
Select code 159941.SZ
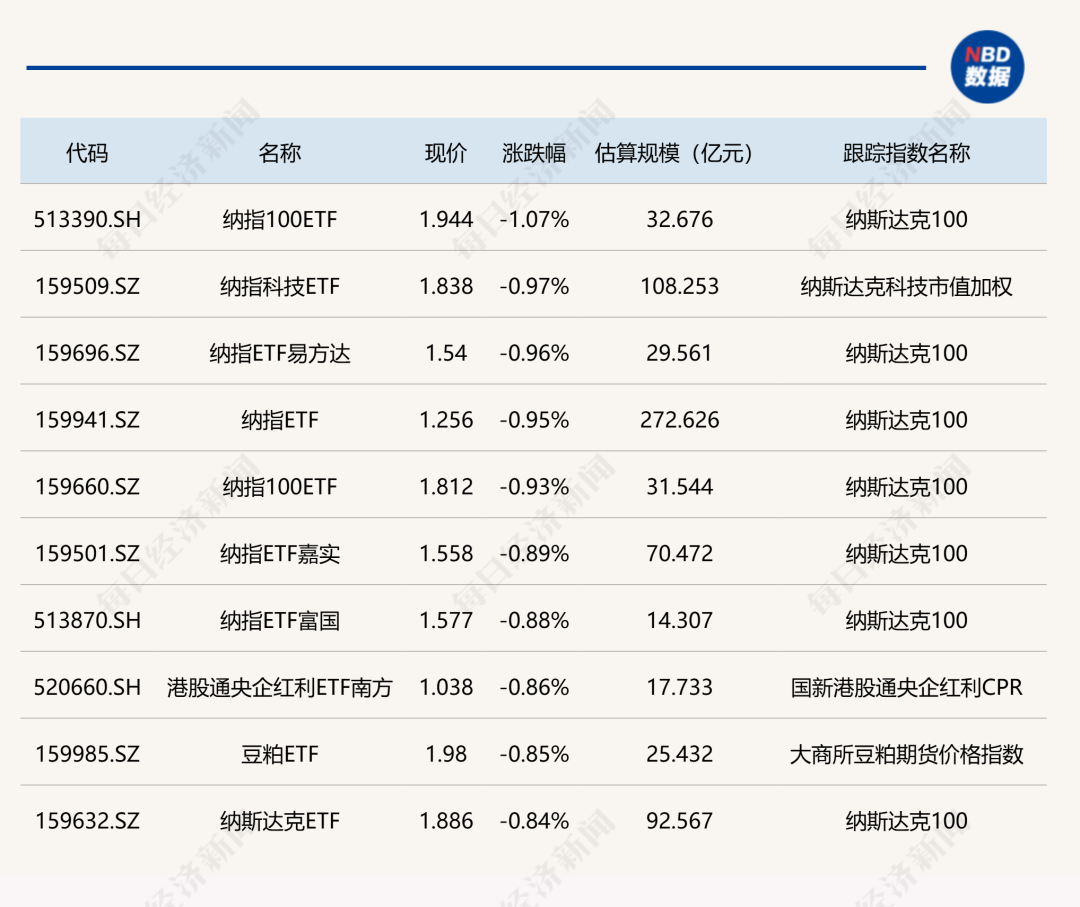[87, 420]
